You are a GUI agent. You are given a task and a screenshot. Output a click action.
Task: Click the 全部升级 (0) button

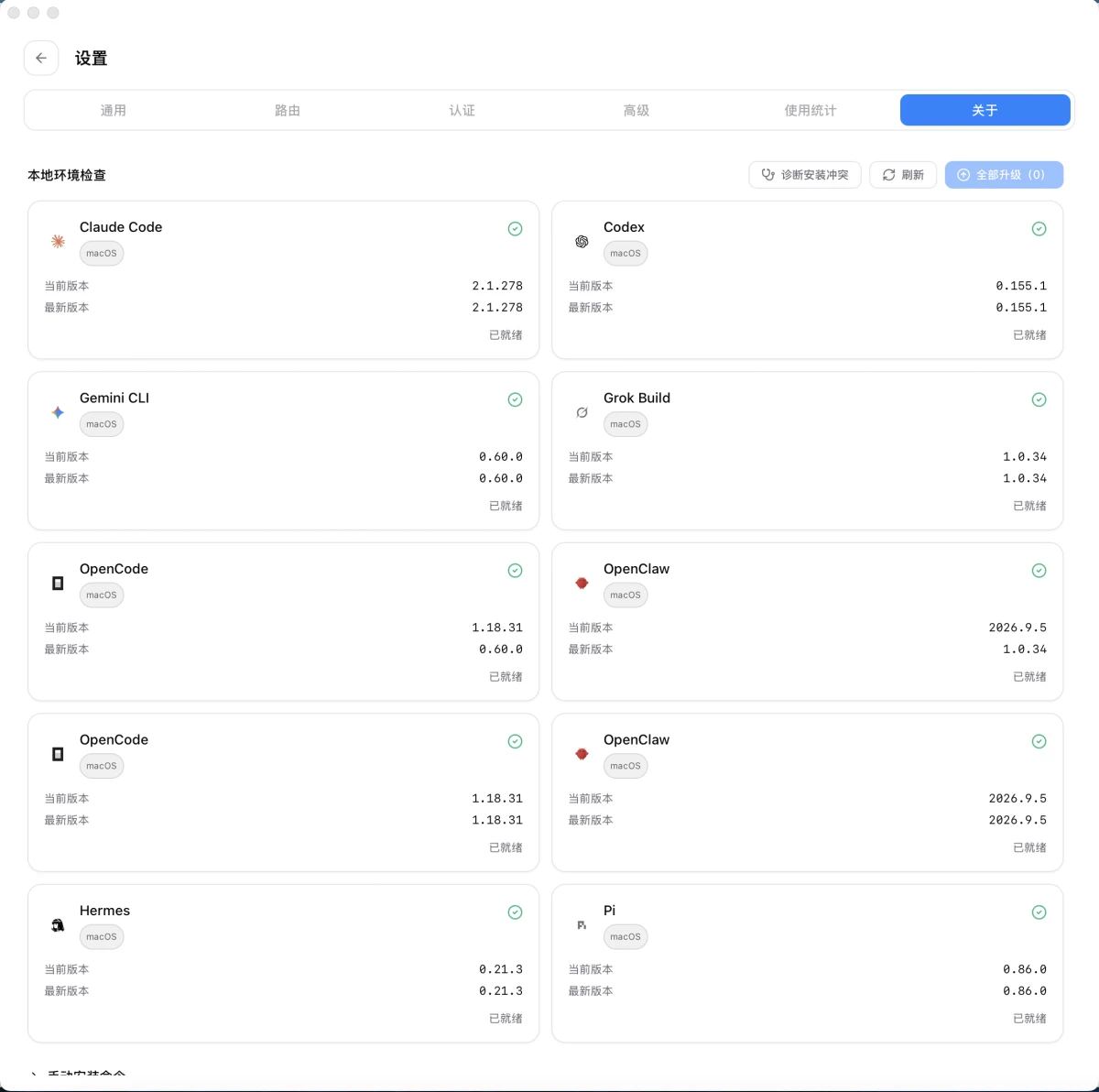[1004, 175]
